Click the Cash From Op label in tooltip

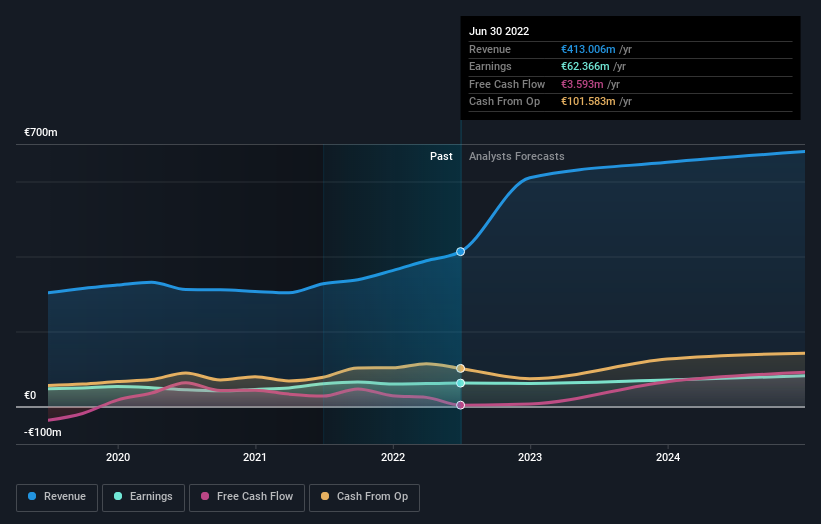pyautogui.click(x=504, y=102)
